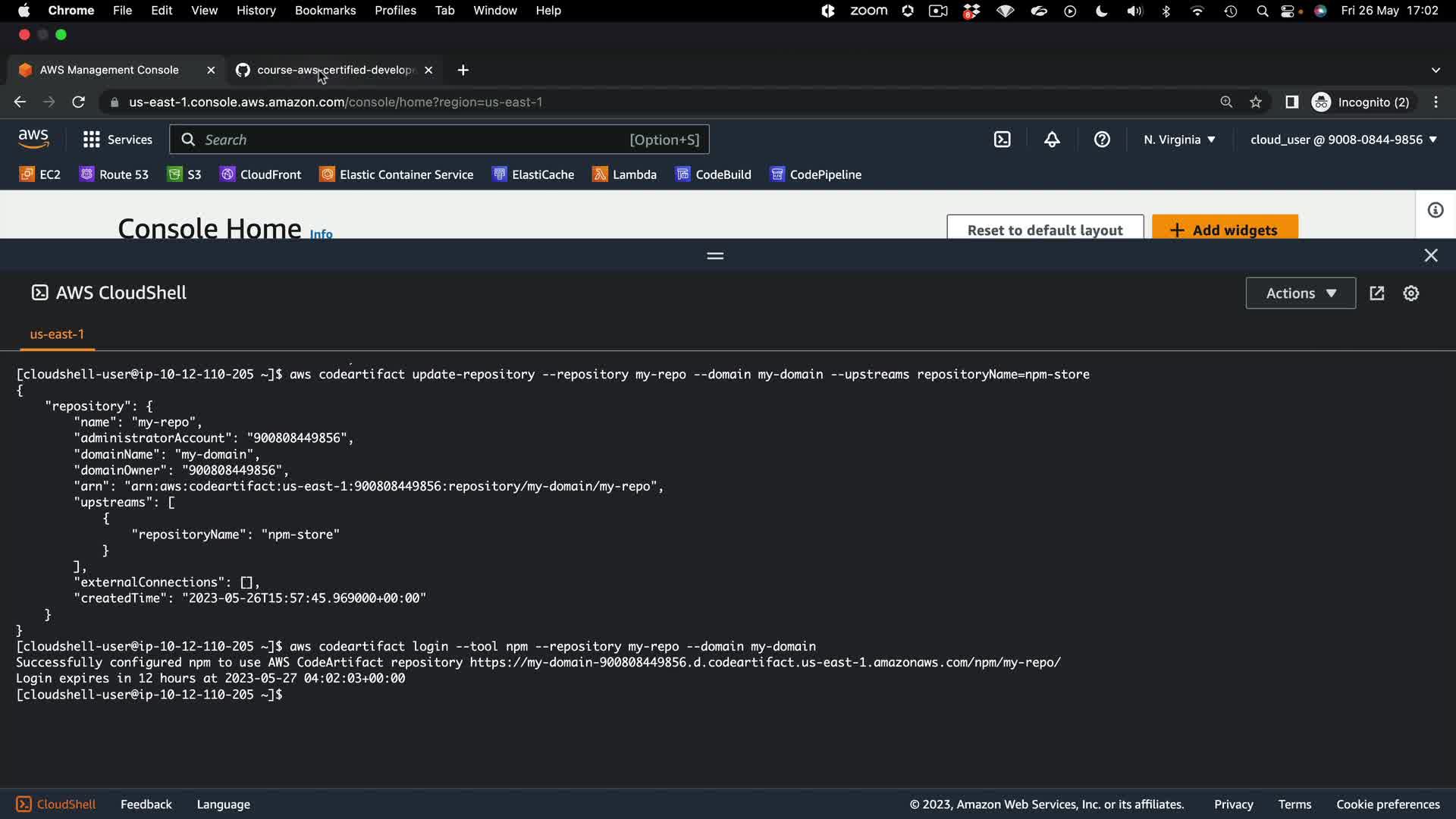This screenshot has height=819, width=1456.
Task: Open CloudShell from the AWS top bar icon
Action: tap(1003, 140)
